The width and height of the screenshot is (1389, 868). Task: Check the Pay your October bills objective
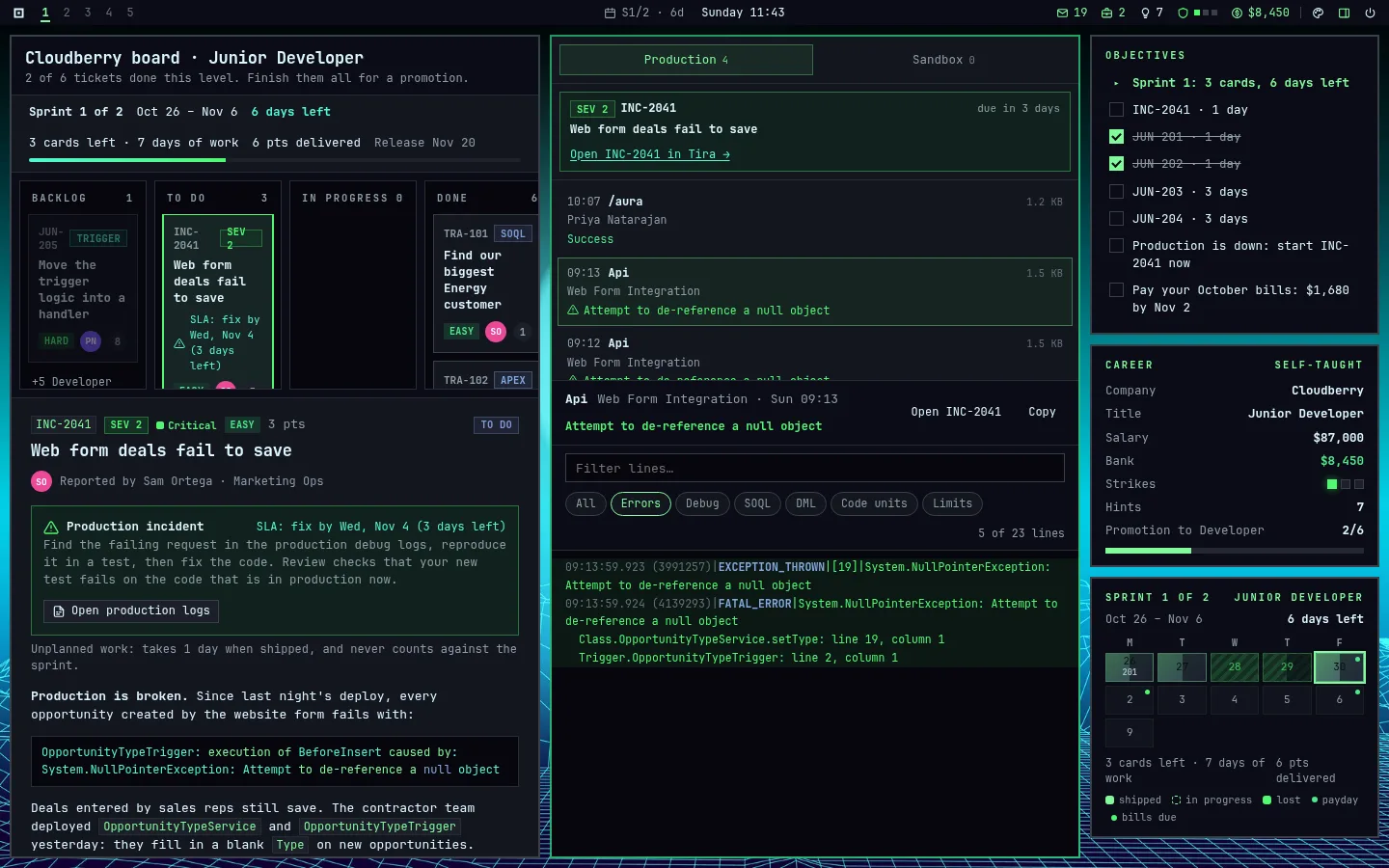pos(1116,290)
